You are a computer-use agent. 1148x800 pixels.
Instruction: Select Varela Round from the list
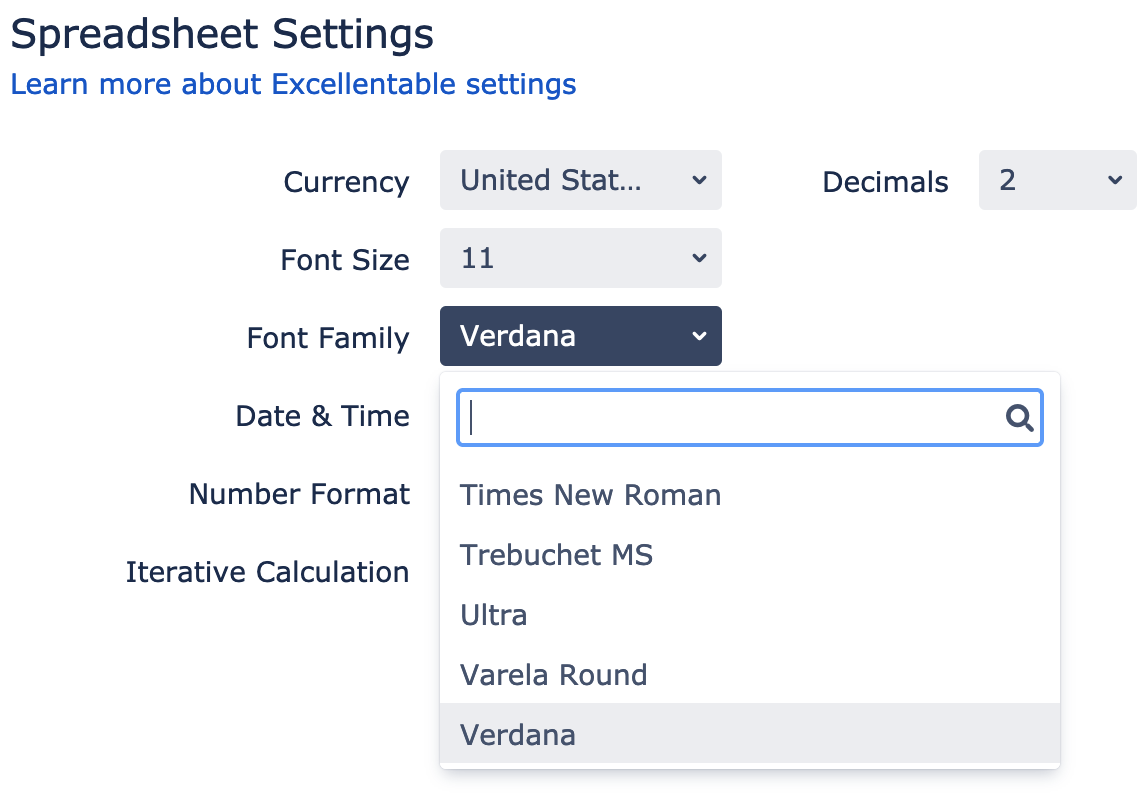pyautogui.click(x=750, y=675)
